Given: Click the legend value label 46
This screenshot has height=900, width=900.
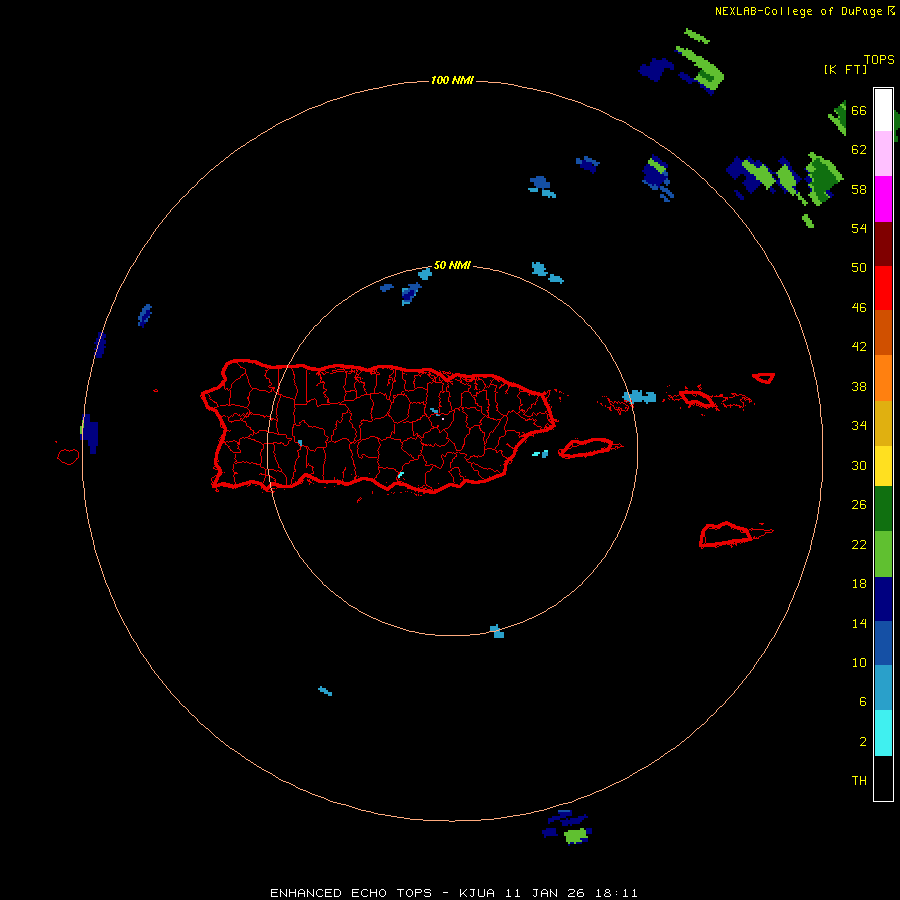Looking at the screenshot, I should click(859, 308).
